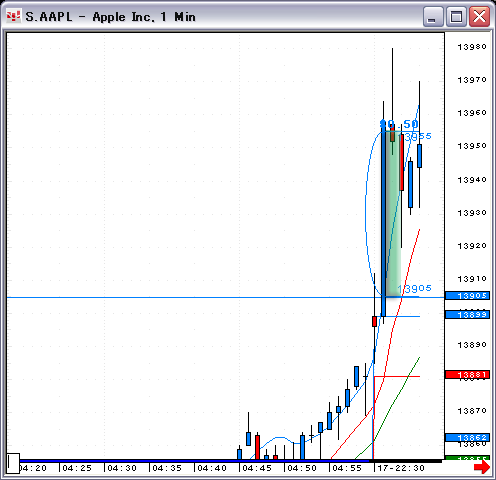
Task: Click the 13950 price scale label
Action: click(472, 146)
